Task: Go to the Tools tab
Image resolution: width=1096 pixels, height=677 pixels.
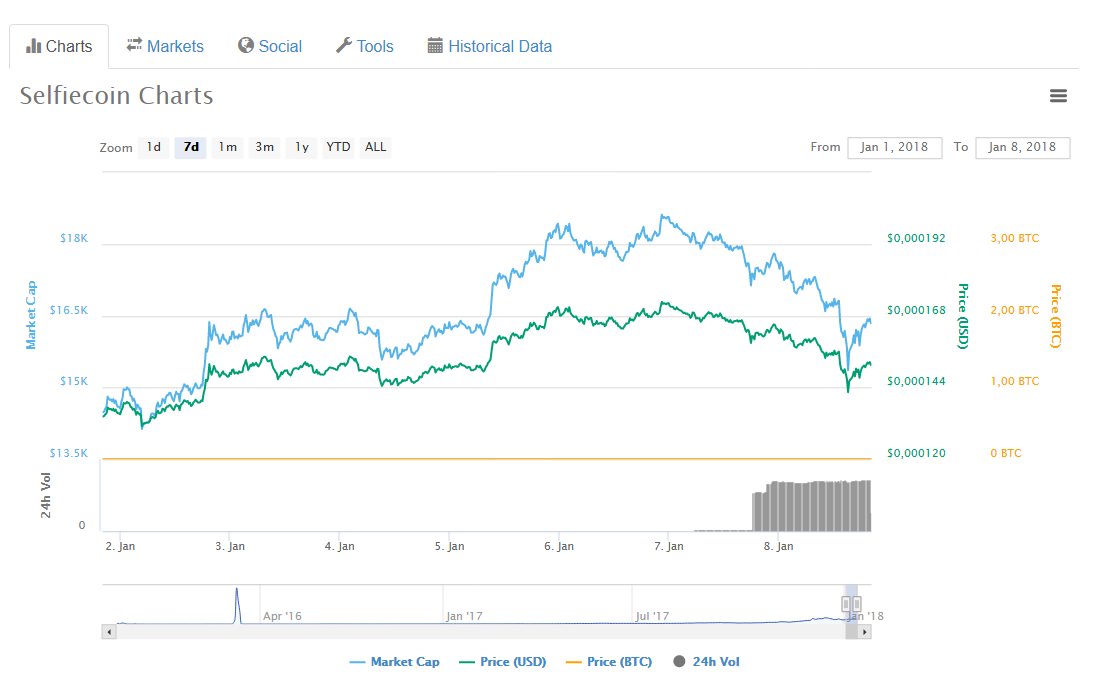Action: (365, 46)
